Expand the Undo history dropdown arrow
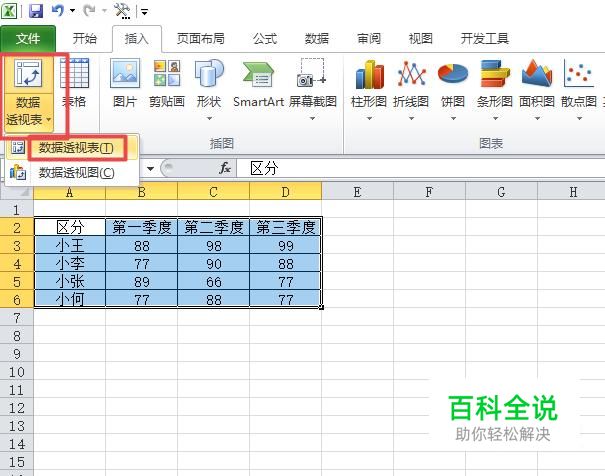Viewport: 605px width, 476px height. point(73,11)
